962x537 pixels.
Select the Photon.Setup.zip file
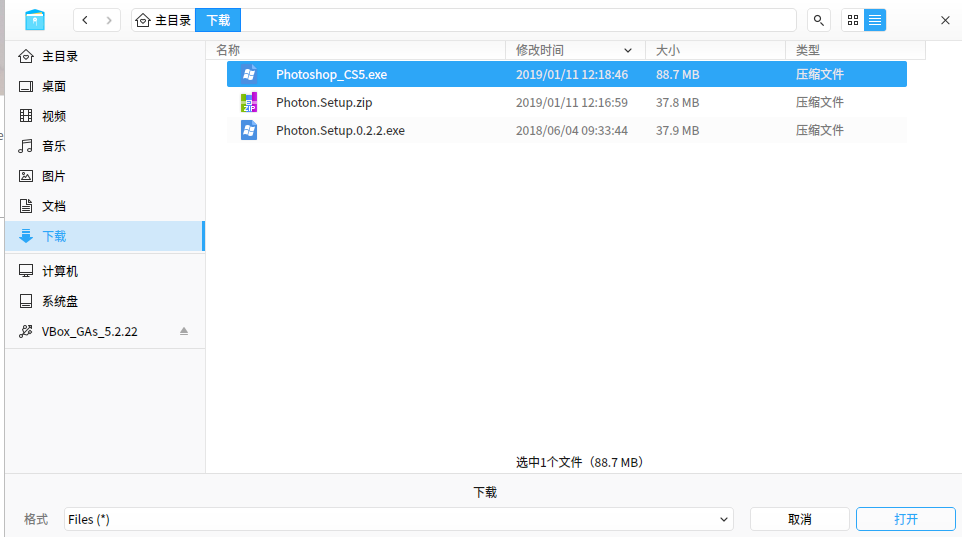pyautogui.click(x=567, y=102)
